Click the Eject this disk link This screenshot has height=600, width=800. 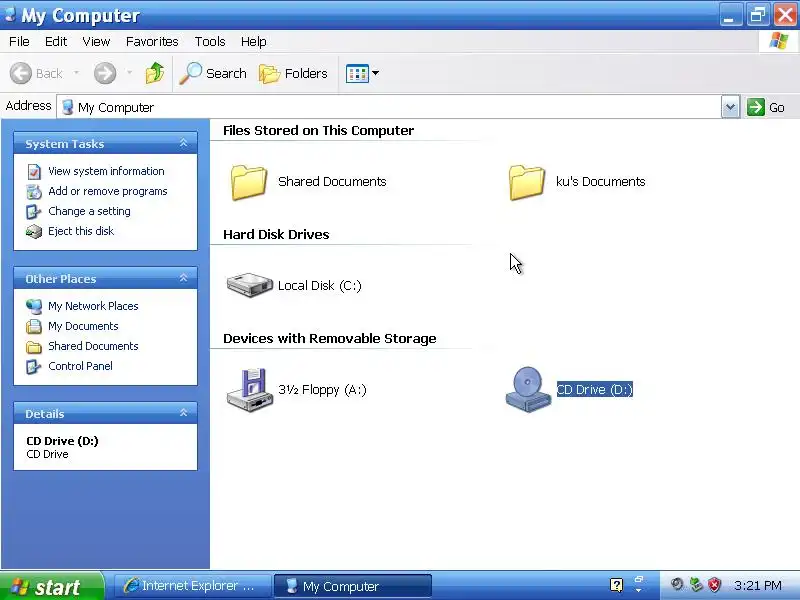(x=81, y=231)
